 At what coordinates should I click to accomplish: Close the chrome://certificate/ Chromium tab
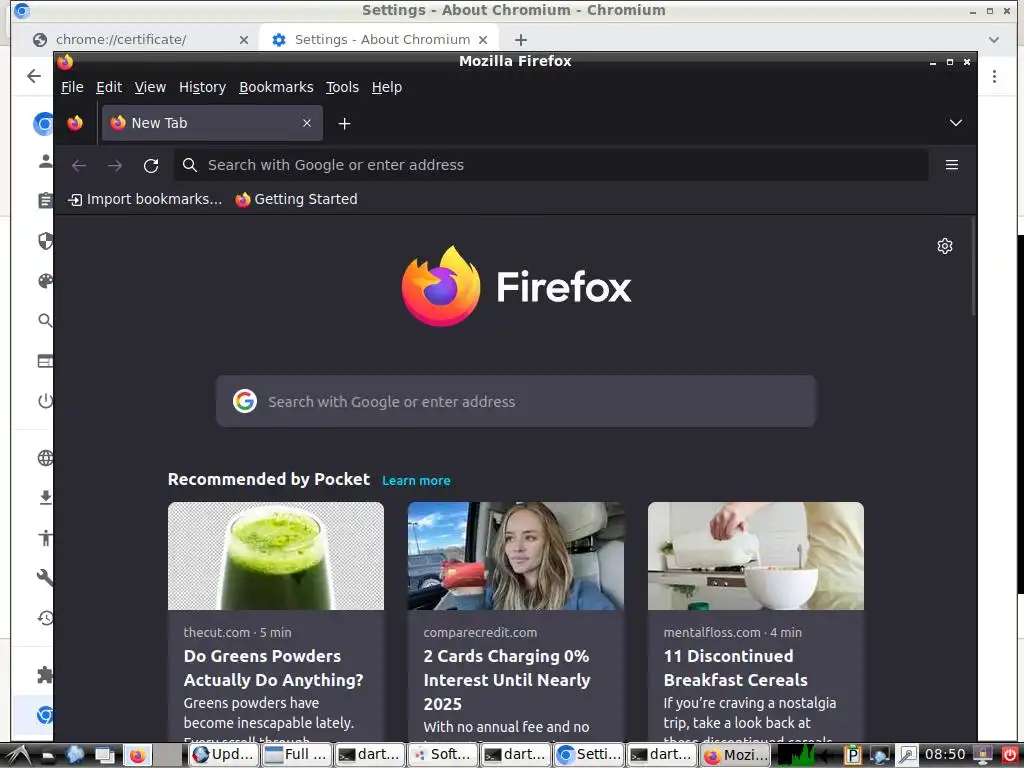coord(244,40)
